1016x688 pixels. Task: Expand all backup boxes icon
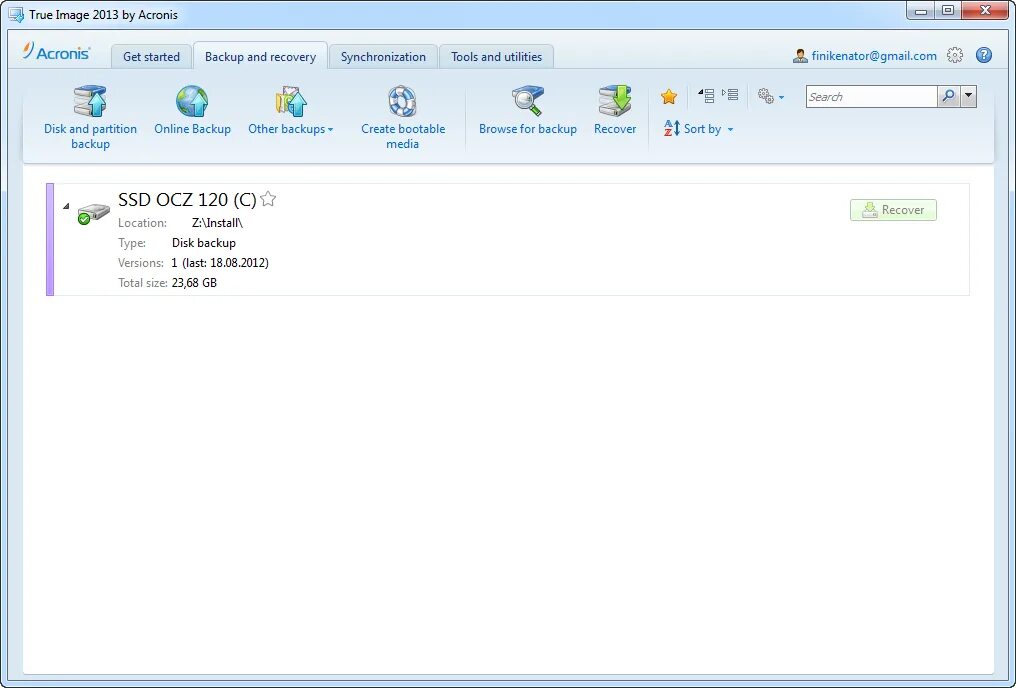pos(730,95)
